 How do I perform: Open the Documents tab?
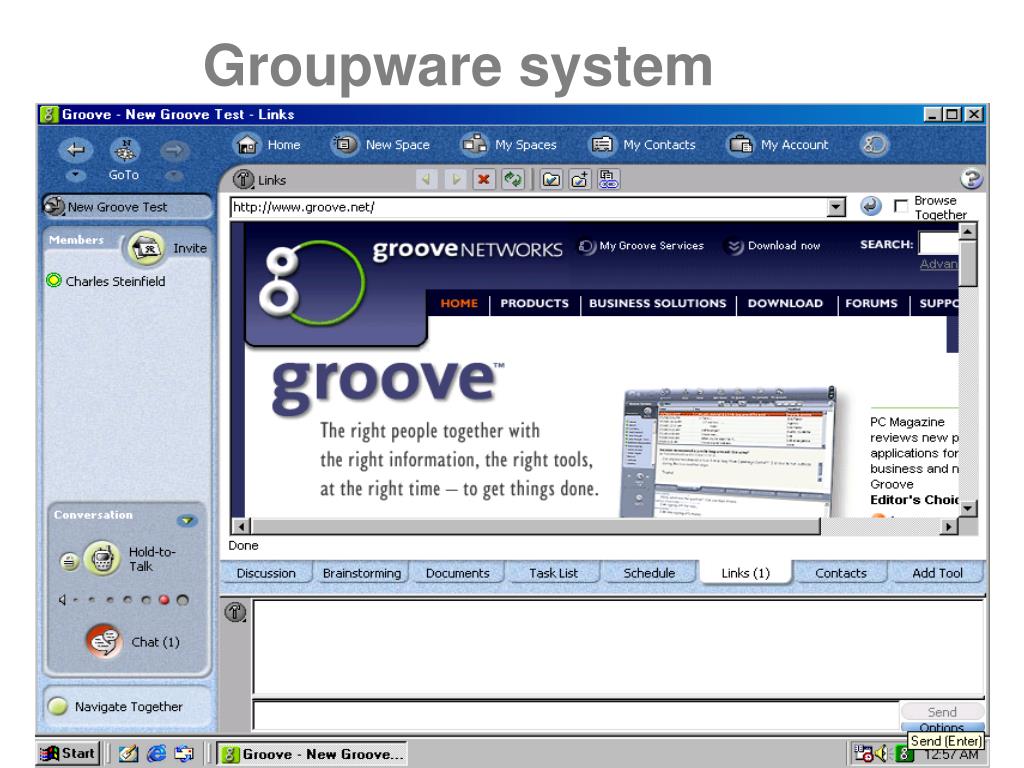tap(457, 573)
